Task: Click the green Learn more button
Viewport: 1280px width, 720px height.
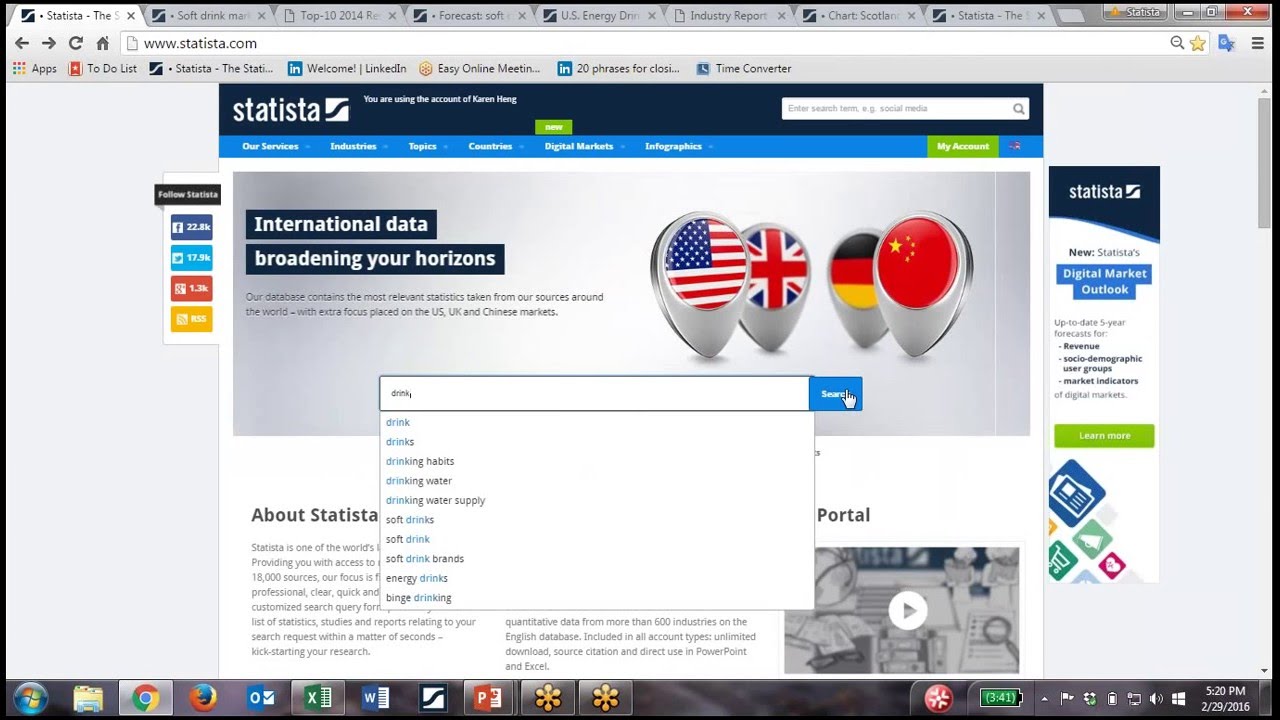Action: point(1104,436)
